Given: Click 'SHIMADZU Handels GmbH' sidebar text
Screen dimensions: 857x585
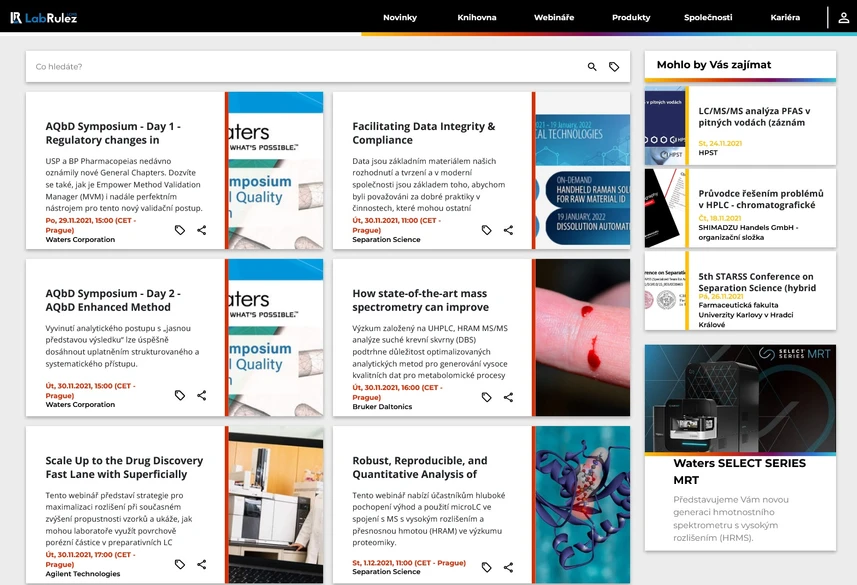Looking at the screenshot, I should [x=748, y=232].
